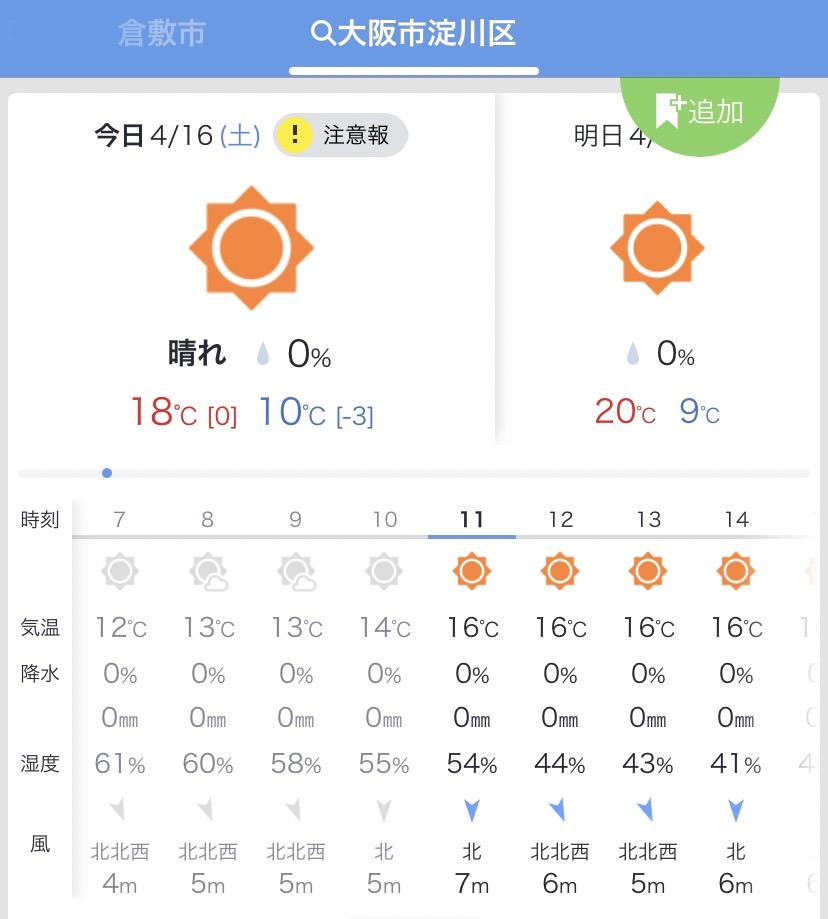Tap the search magnifier icon
The height and width of the screenshot is (919, 828).
[x=323, y=33]
